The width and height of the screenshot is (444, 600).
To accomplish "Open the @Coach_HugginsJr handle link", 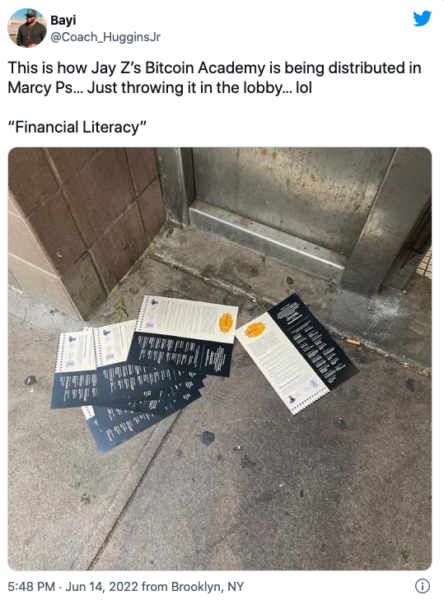I will 106,37.
